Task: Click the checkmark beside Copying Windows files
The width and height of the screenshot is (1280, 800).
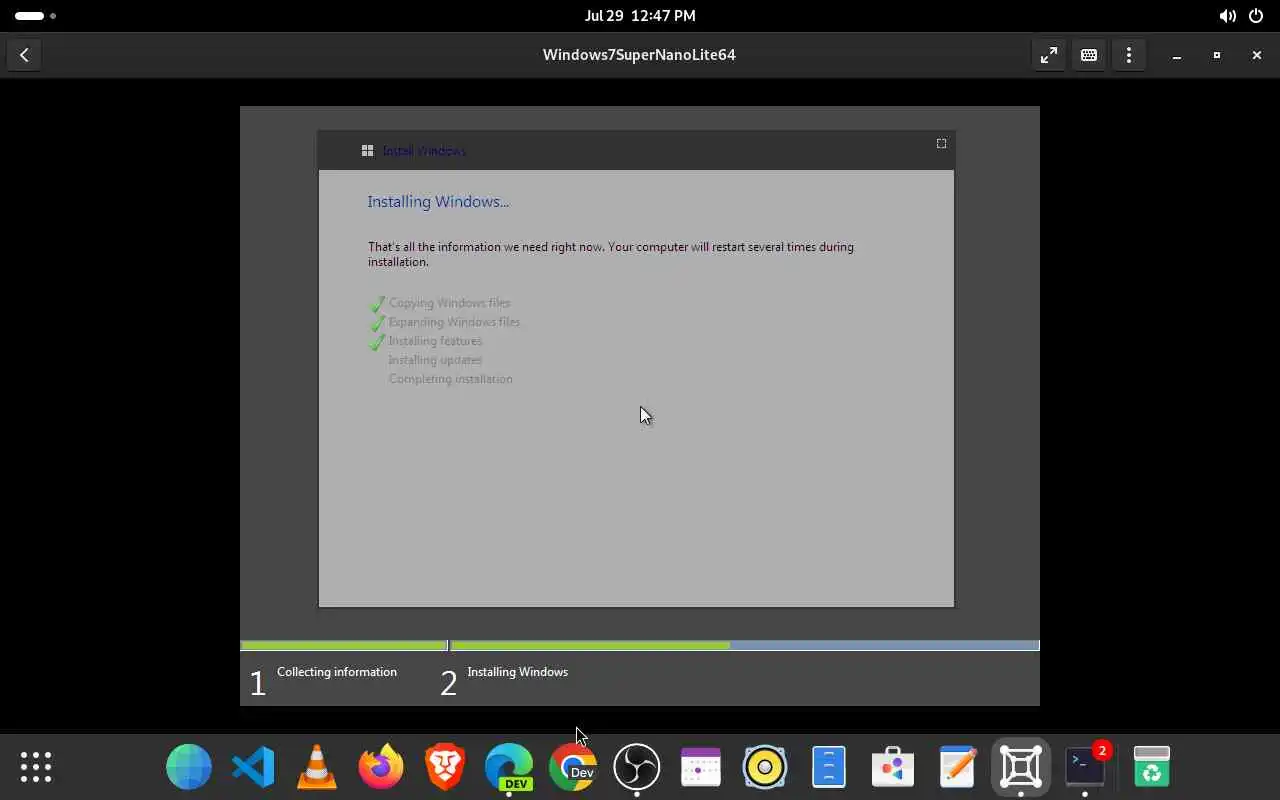Action: coord(377,303)
